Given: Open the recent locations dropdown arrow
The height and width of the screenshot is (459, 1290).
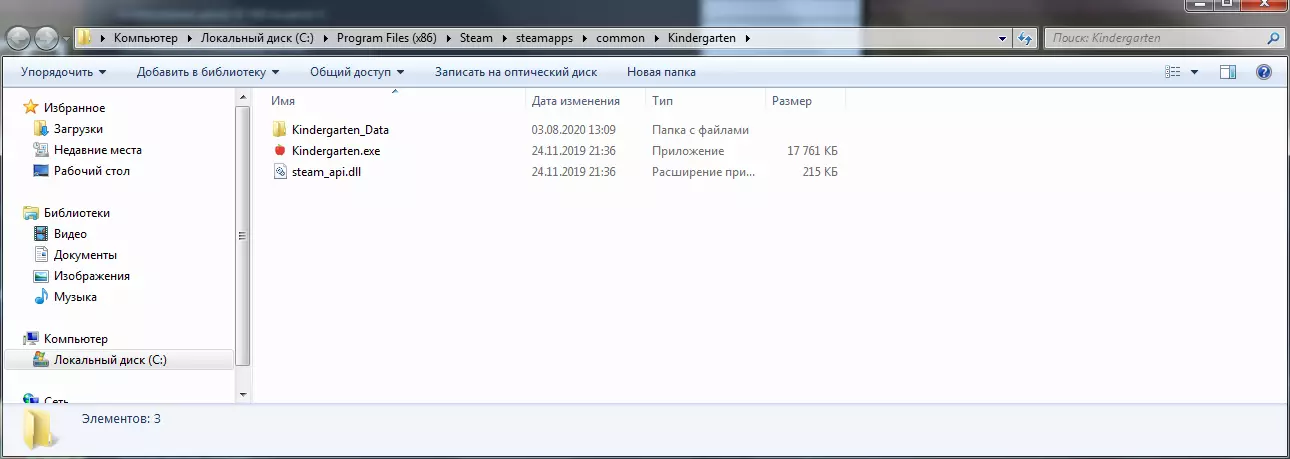Looking at the screenshot, I should 66,39.
